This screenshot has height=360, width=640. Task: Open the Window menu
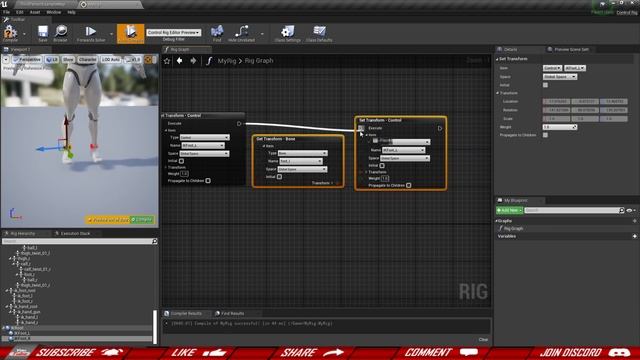click(53, 12)
